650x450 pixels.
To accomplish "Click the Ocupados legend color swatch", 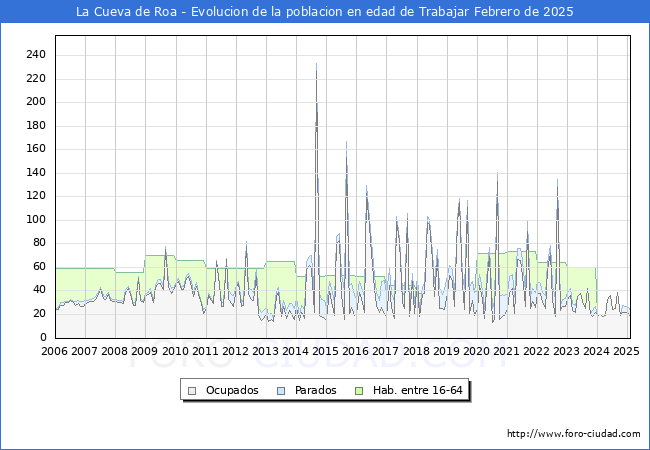I will (x=192, y=391).
